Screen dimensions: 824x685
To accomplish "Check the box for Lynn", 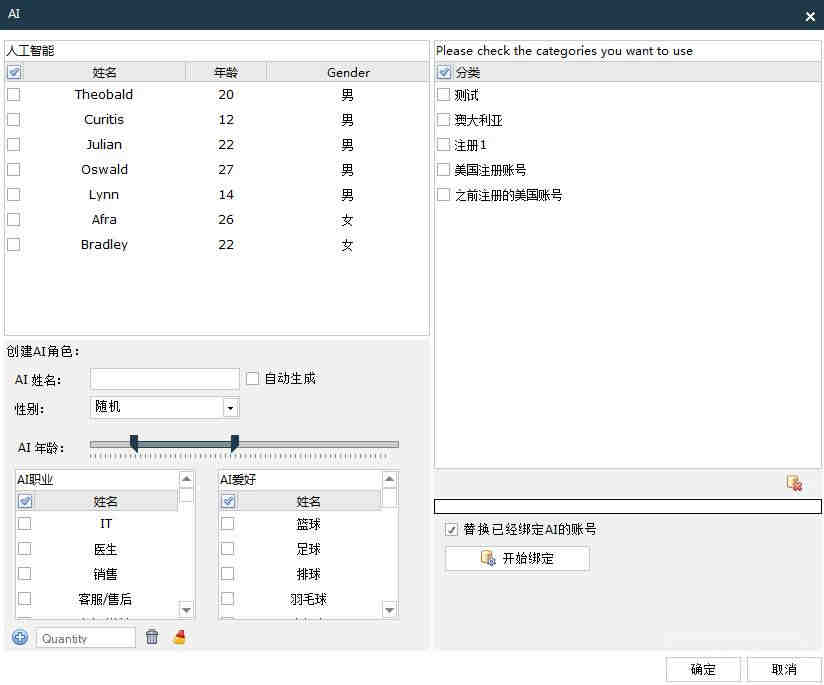I will coord(14,195).
